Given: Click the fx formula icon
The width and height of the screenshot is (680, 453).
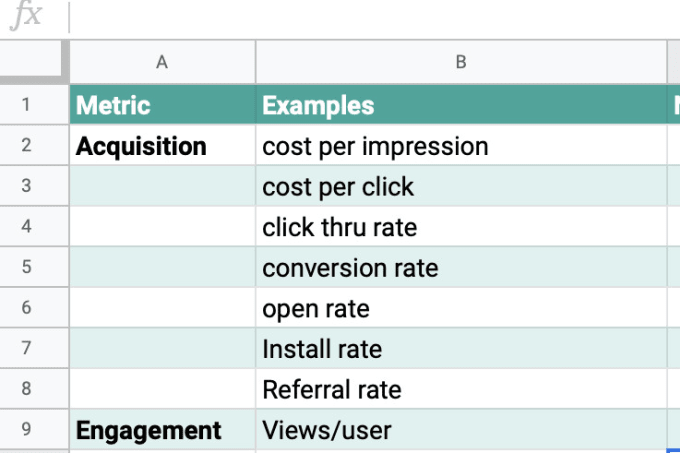Looking at the screenshot, I should coord(26,16).
